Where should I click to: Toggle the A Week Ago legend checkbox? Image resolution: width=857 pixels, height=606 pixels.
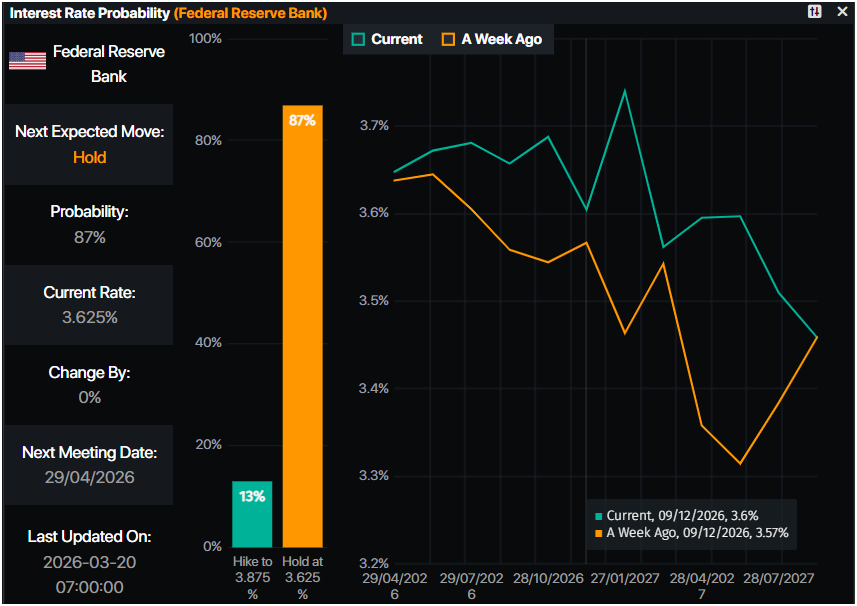coord(448,39)
